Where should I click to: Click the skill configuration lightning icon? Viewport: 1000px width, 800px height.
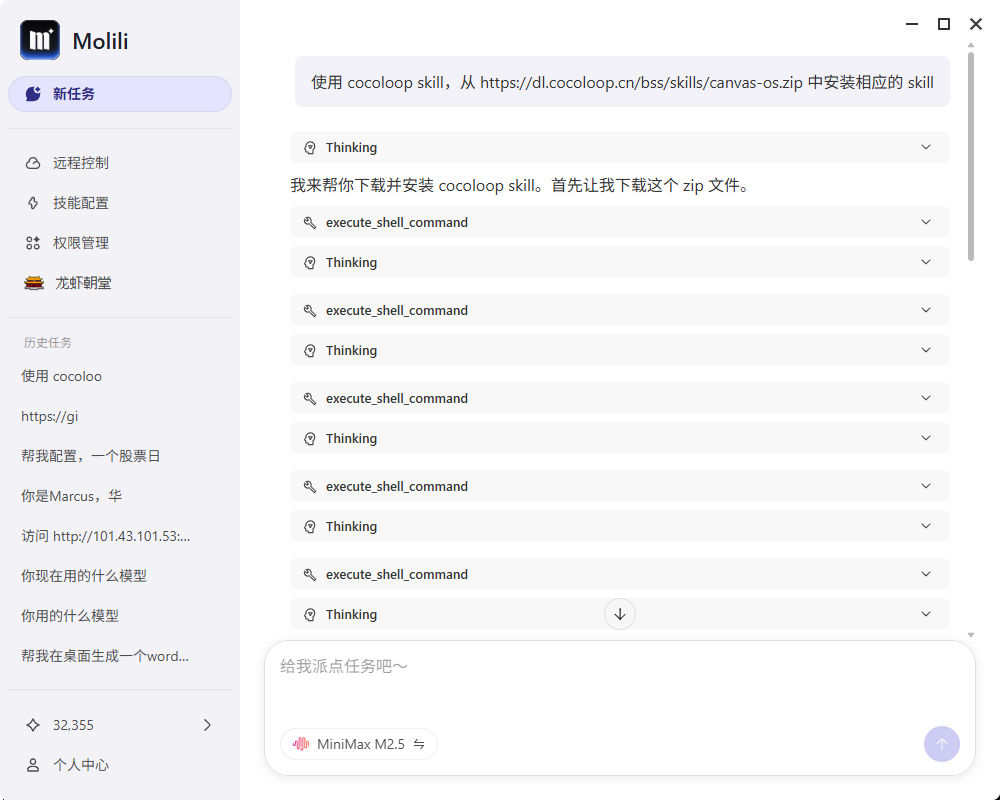click(x=33, y=203)
